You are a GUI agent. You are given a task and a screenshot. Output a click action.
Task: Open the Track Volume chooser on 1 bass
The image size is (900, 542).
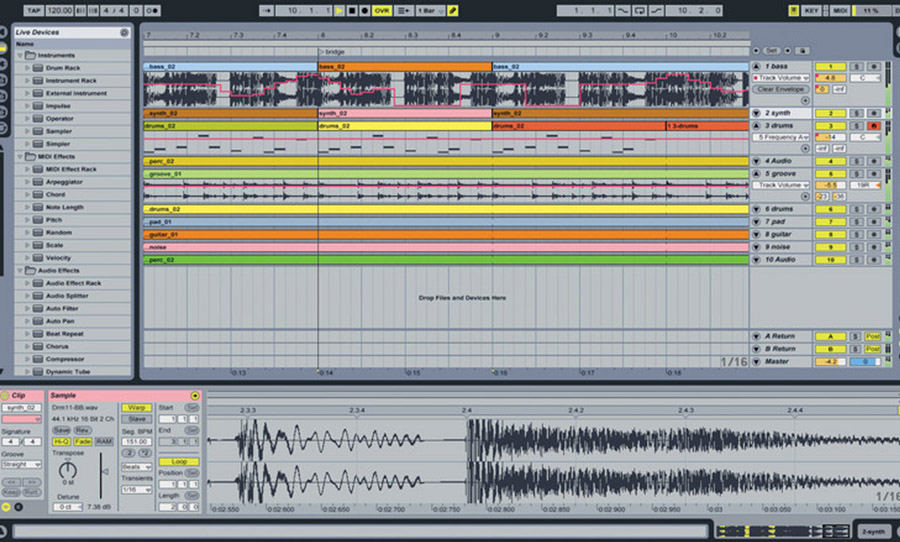(x=781, y=78)
